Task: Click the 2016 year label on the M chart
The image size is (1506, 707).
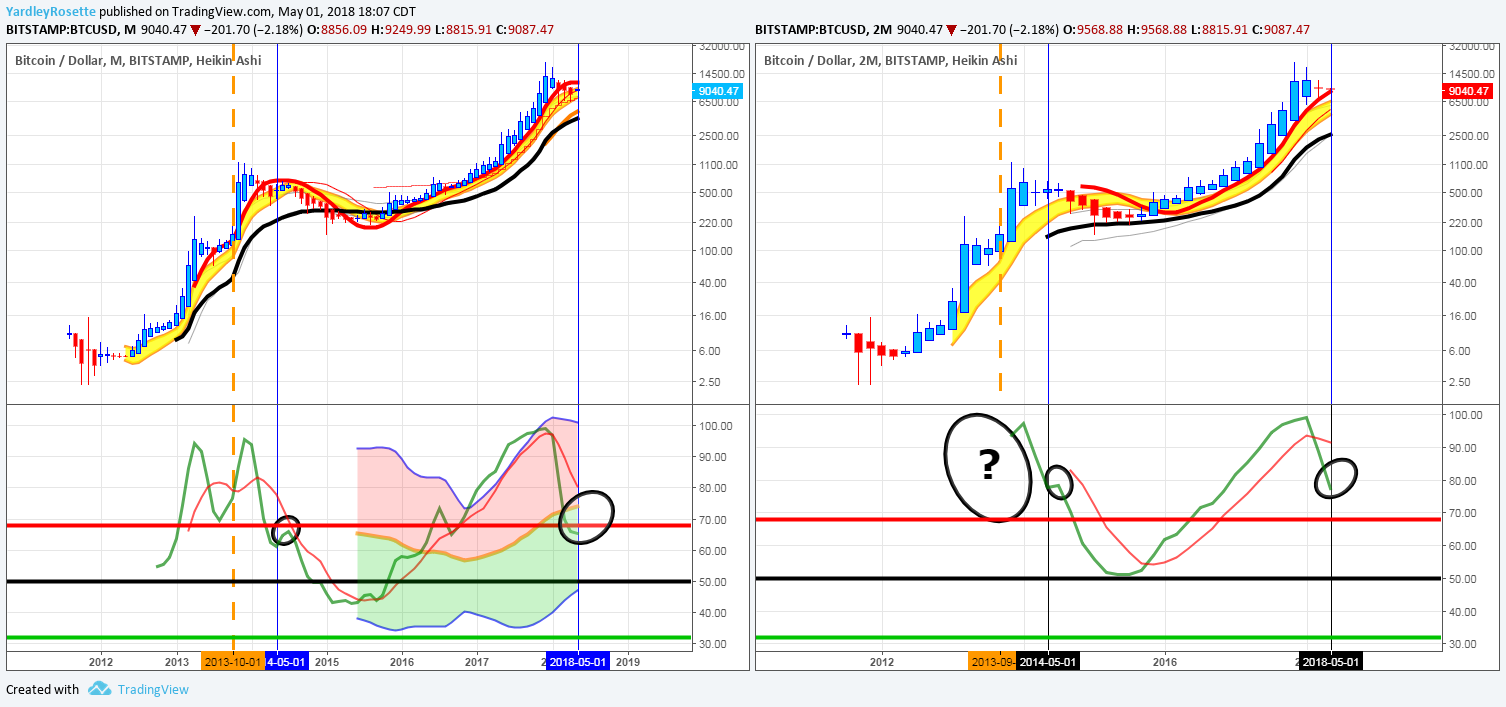Action: click(402, 661)
